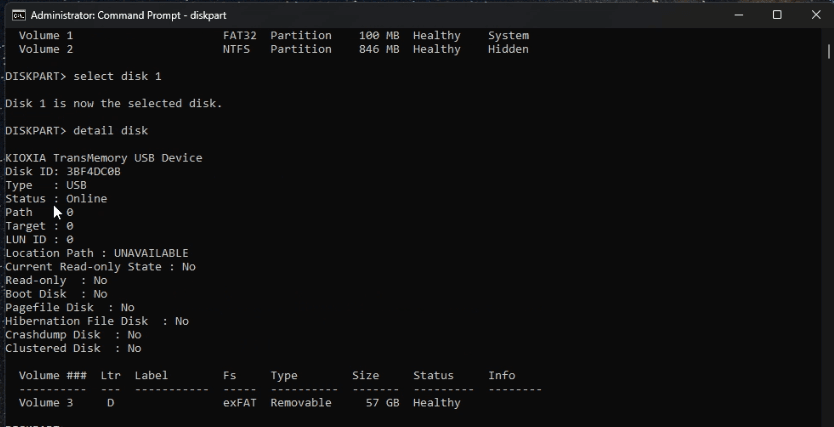Screen dimensions: 834x427
Task: Click the 'Type : USB' line
Action: 46,185
